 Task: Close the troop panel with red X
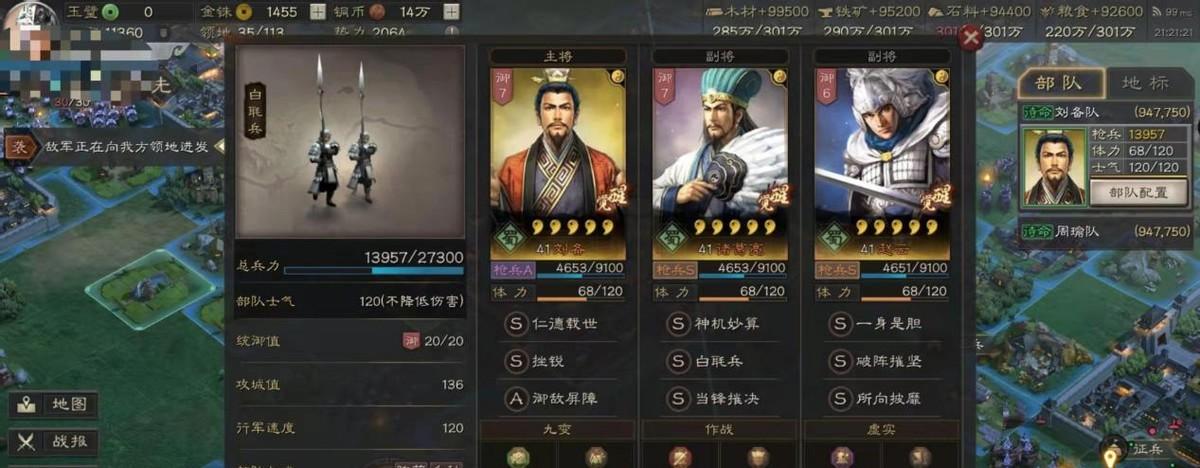[969, 39]
